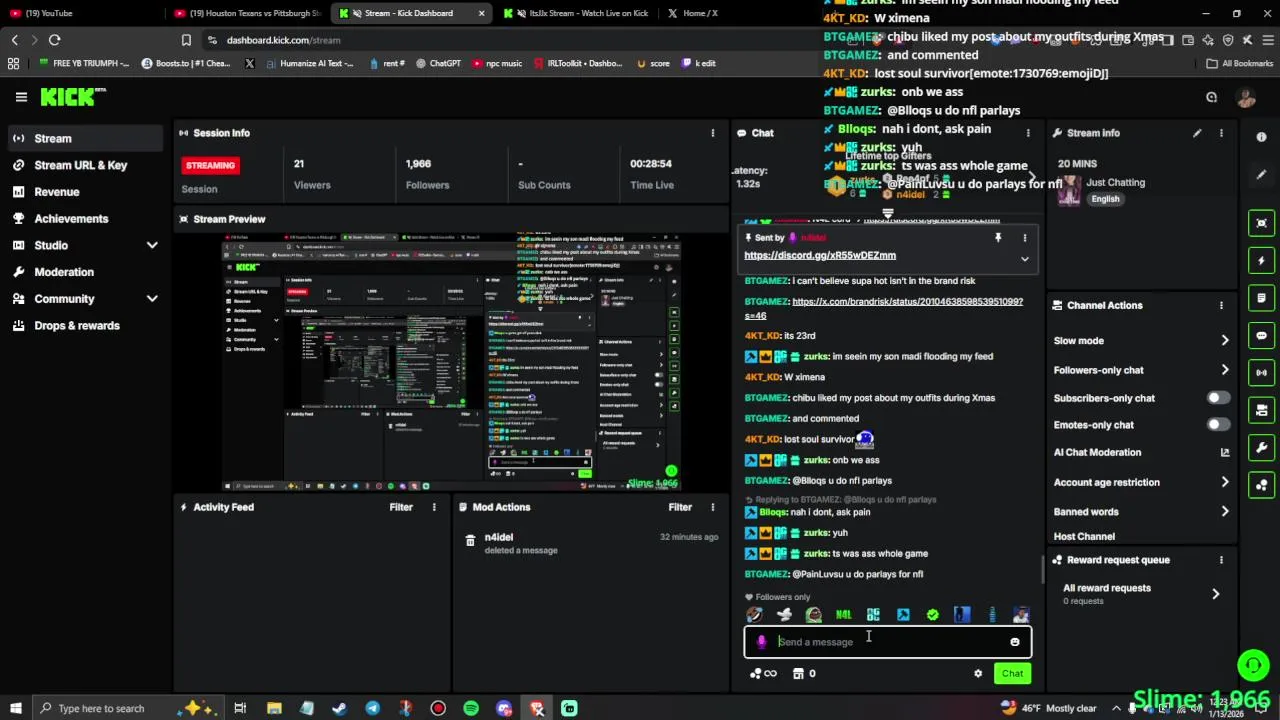Viewport: 1280px width, 720px height.
Task: Open All reward requests
Action: (1141, 593)
